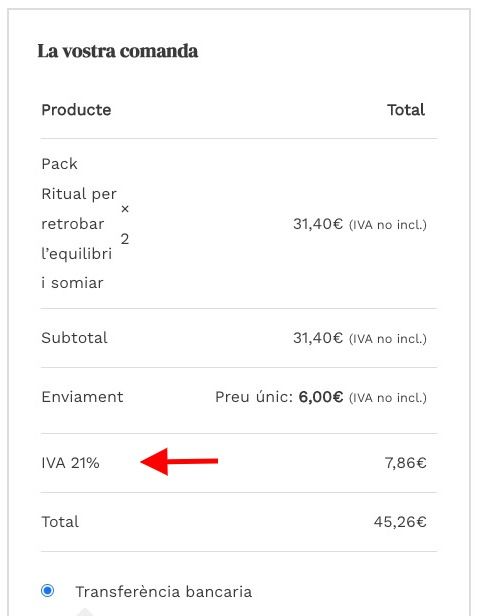Click the Pack Ritual per retrobar product name
The width and height of the screenshot is (492, 616).
coord(79,223)
